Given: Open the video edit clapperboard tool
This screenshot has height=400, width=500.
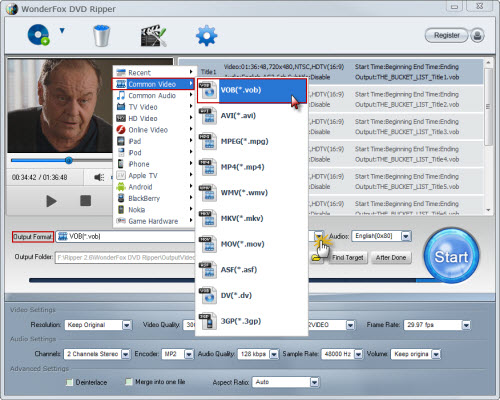Looking at the screenshot, I should (153, 35).
